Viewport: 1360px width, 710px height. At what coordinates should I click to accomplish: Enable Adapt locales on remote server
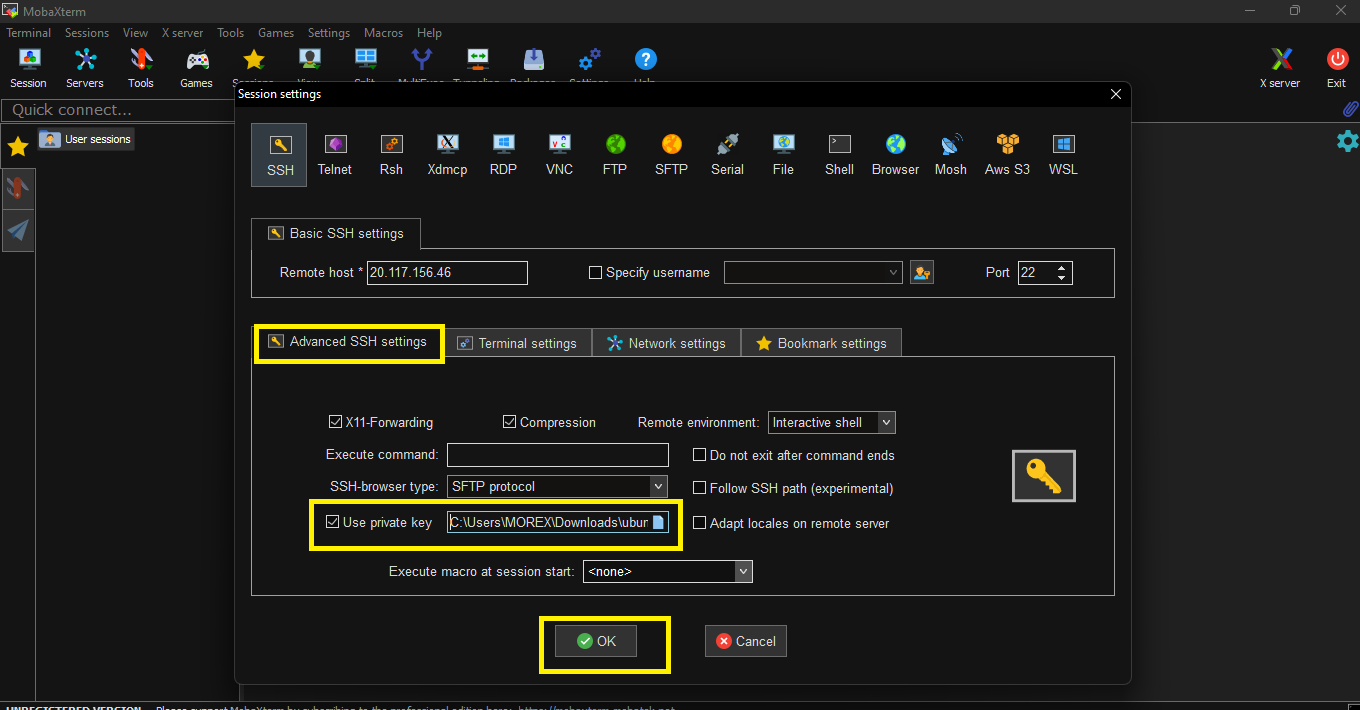(x=700, y=523)
